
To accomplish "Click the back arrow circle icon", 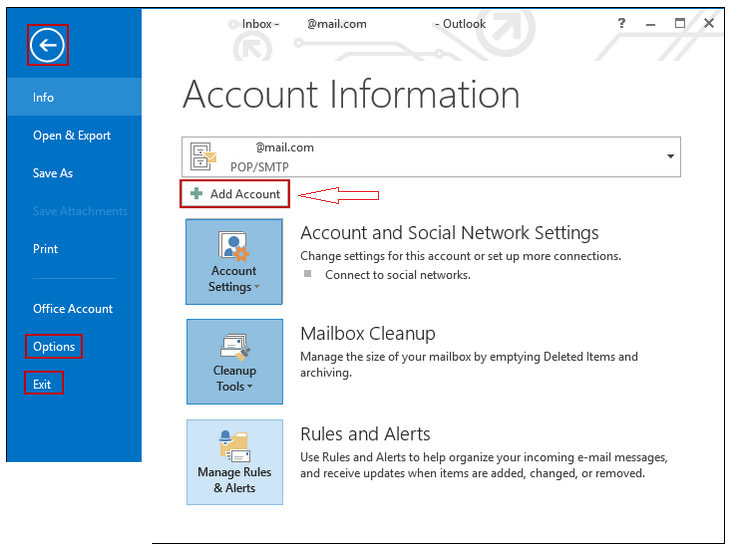I will 47,45.
